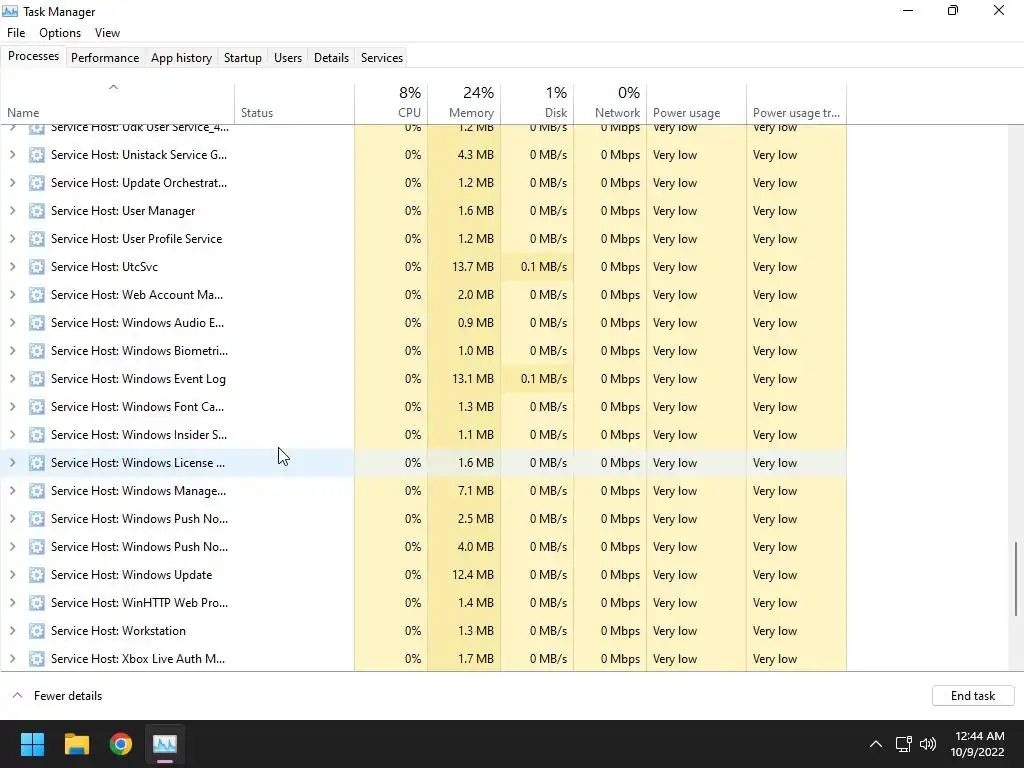Click gear icon of Update Orchestrator row
The image size is (1024, 768).
click(37, 183)
